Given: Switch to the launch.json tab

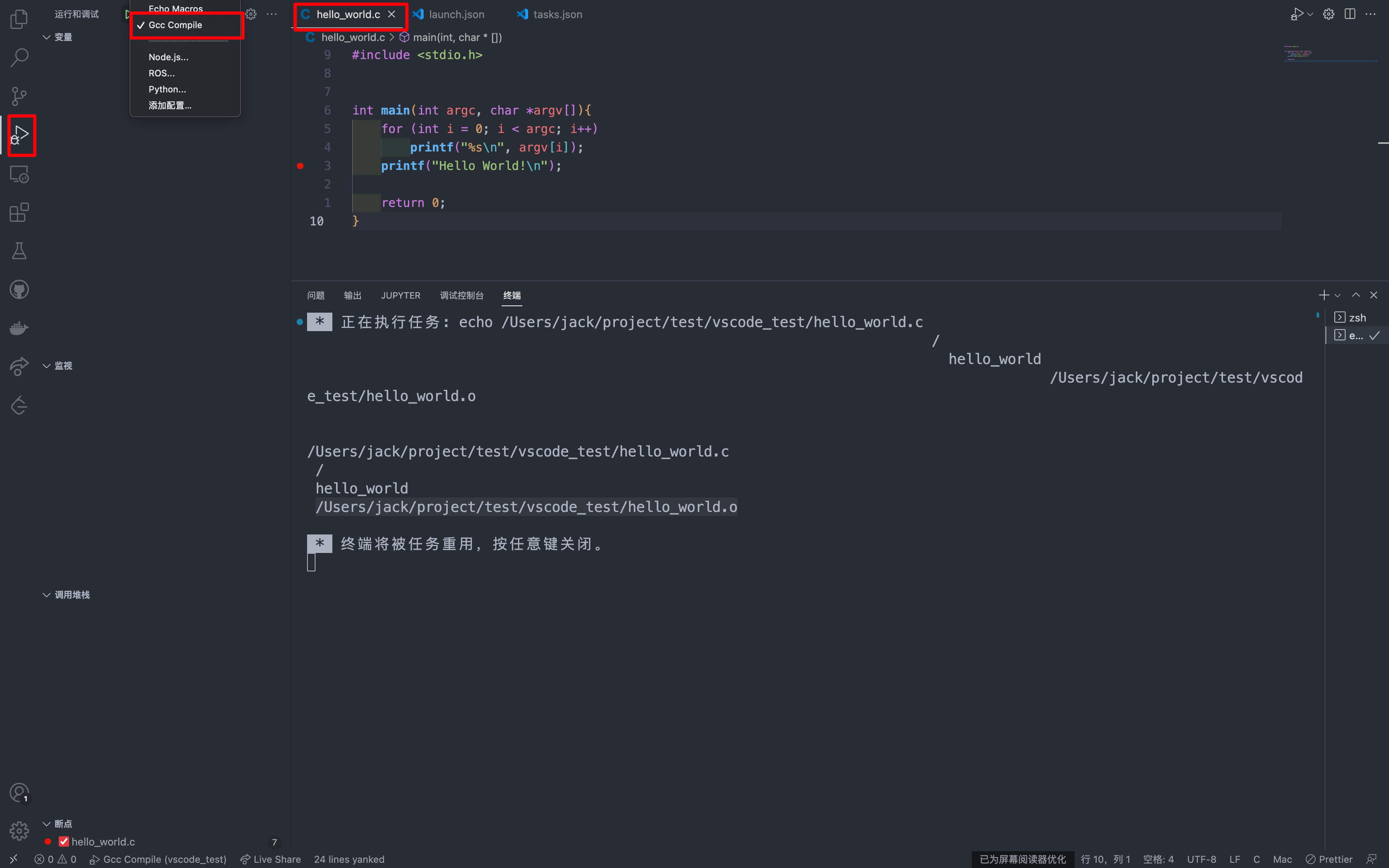Looking at the screenshot, I should click(x=456, y=14).
